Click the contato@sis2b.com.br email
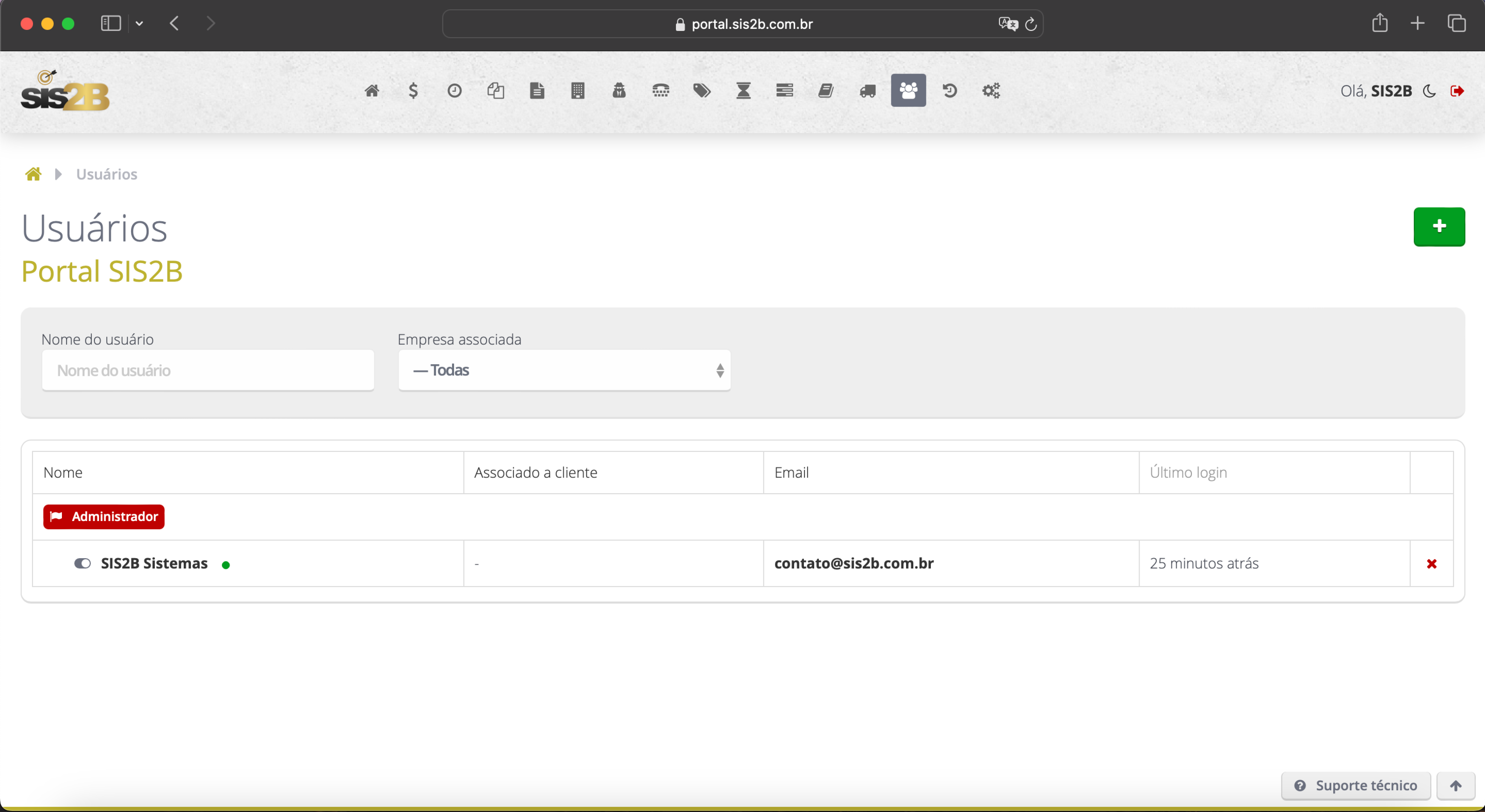 tap(854, 563)
